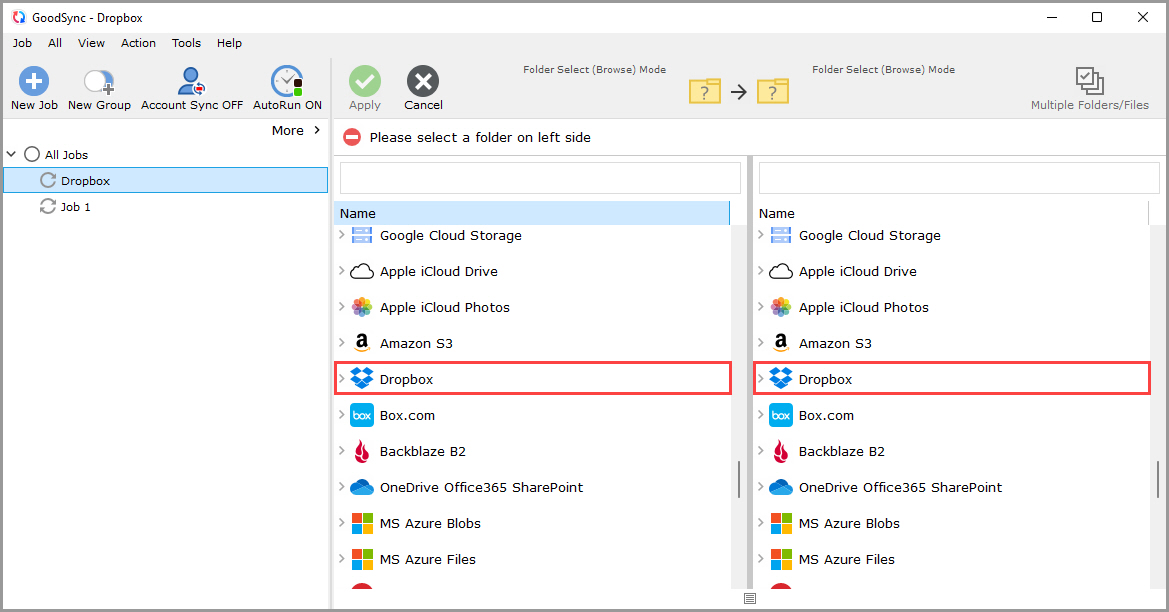Open the More toolbar expander

[x=296, y=130]
